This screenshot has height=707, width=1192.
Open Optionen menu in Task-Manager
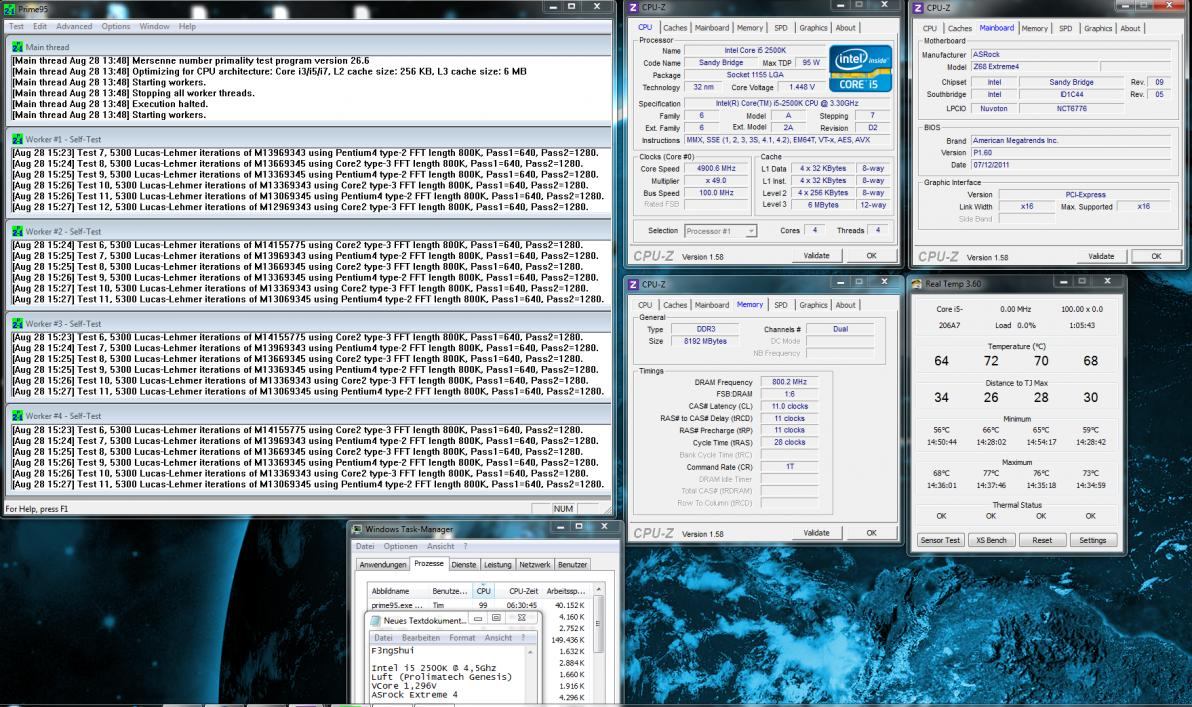click(x=400, y=547)
